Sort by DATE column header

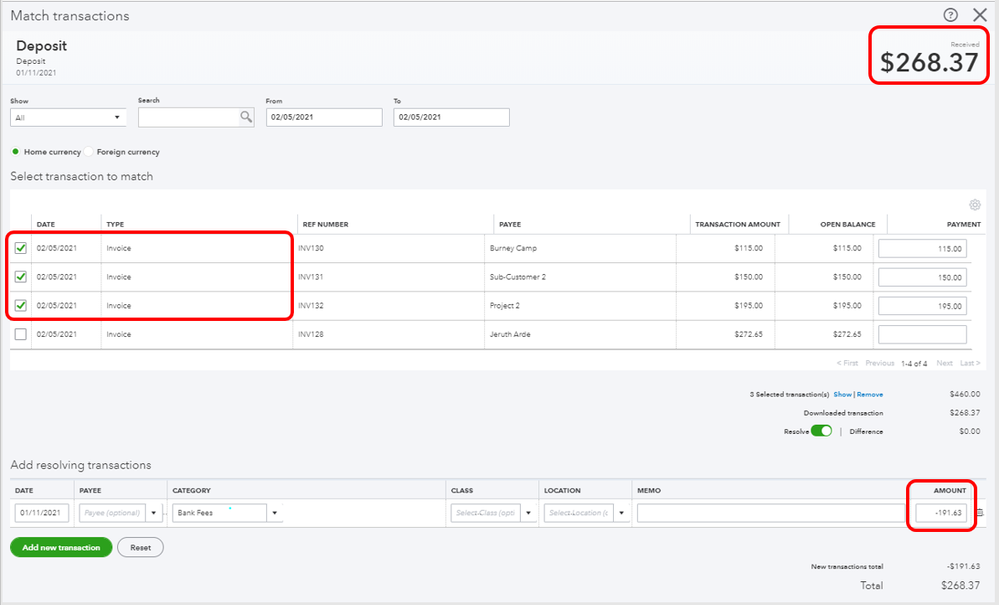pyautogui.click(x=46, y=224)
